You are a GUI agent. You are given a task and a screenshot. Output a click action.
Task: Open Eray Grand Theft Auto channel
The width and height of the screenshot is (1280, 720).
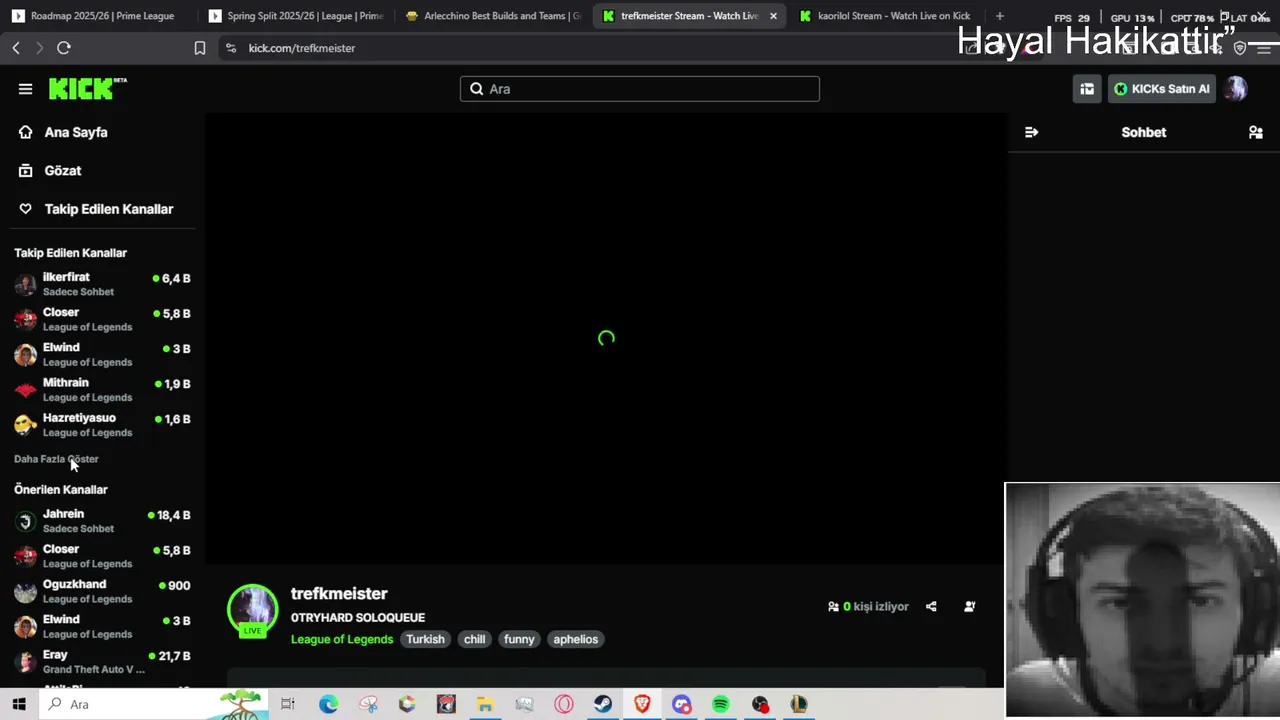coord(102,661)
